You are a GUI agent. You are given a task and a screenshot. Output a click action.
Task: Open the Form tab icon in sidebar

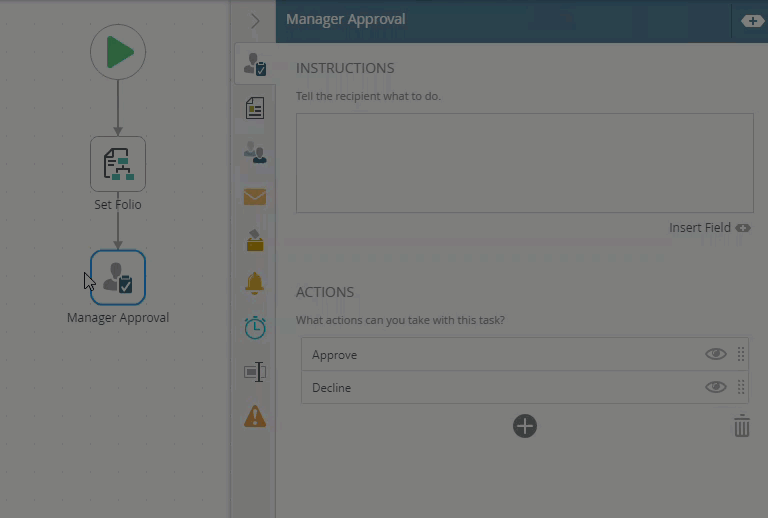click(x=255, y=108)
